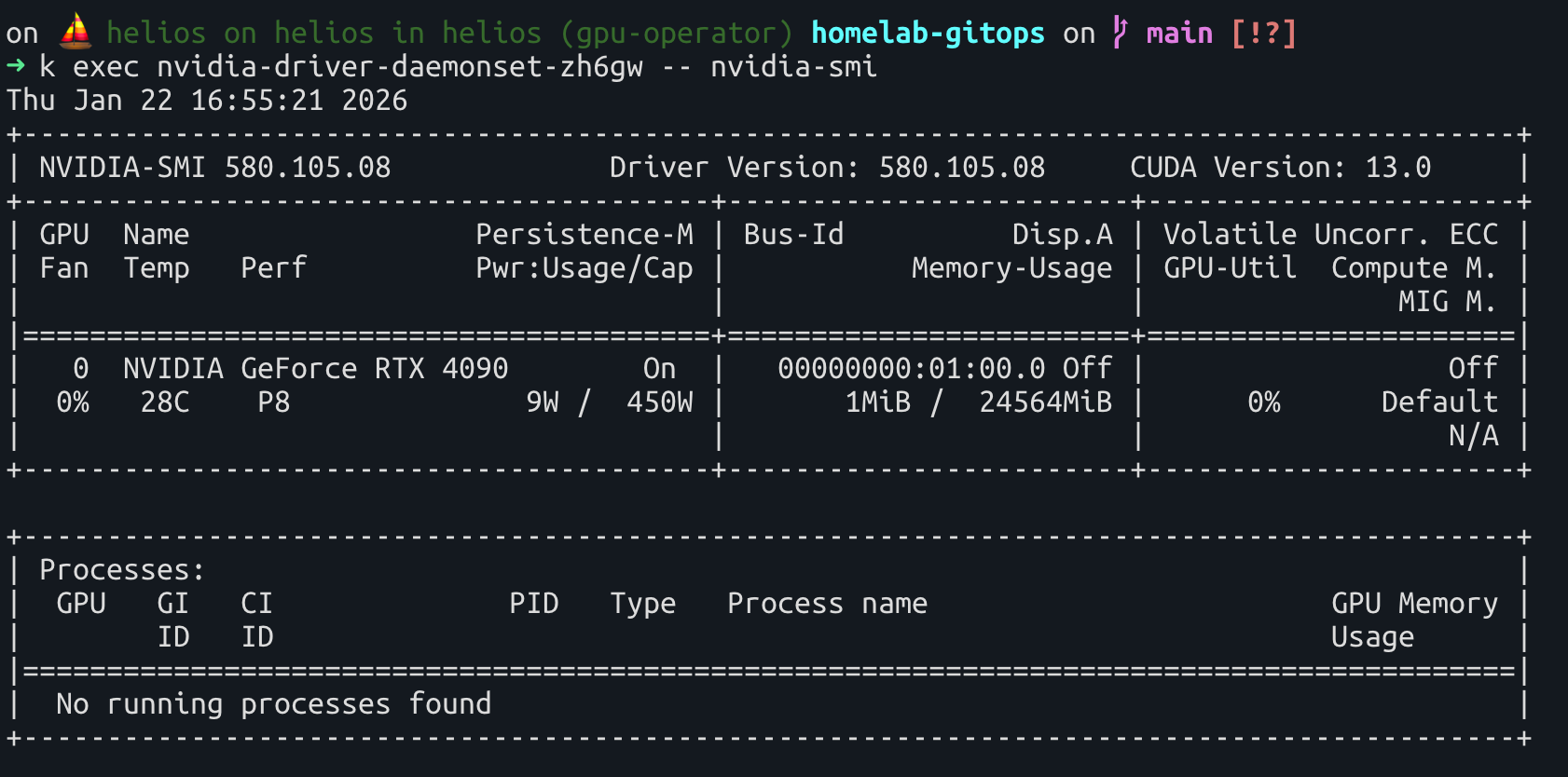Click the pod name nvidia-driver-daemonset-zh6gw
The image size is (1568, 777).
tap(399, 67)
